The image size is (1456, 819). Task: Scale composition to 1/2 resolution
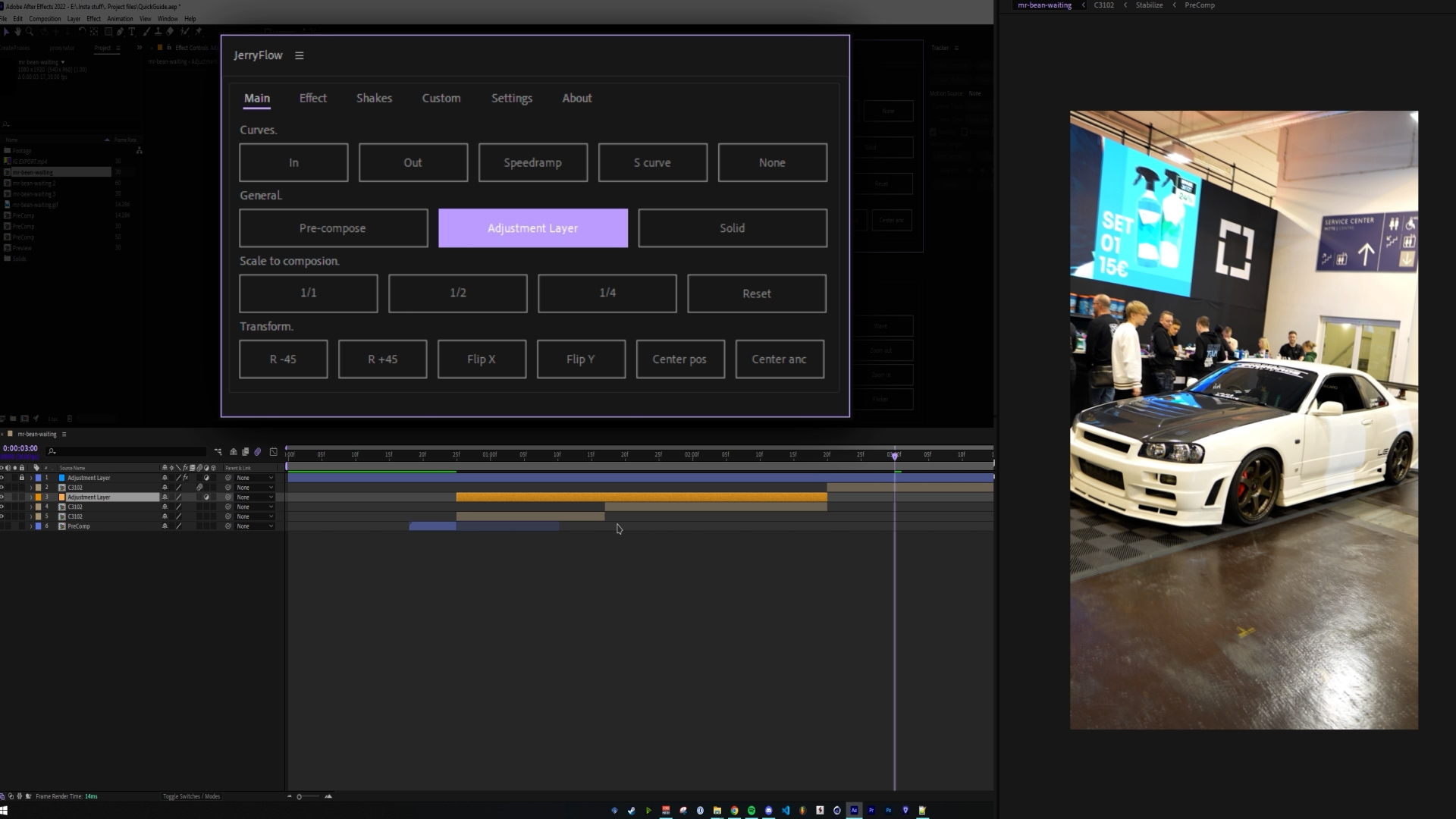458,293
